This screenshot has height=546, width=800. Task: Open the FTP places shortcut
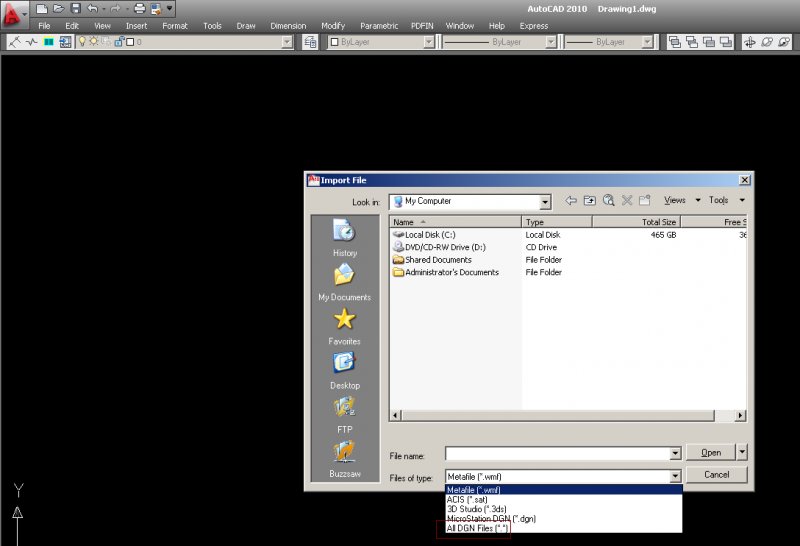click(344, 415)
